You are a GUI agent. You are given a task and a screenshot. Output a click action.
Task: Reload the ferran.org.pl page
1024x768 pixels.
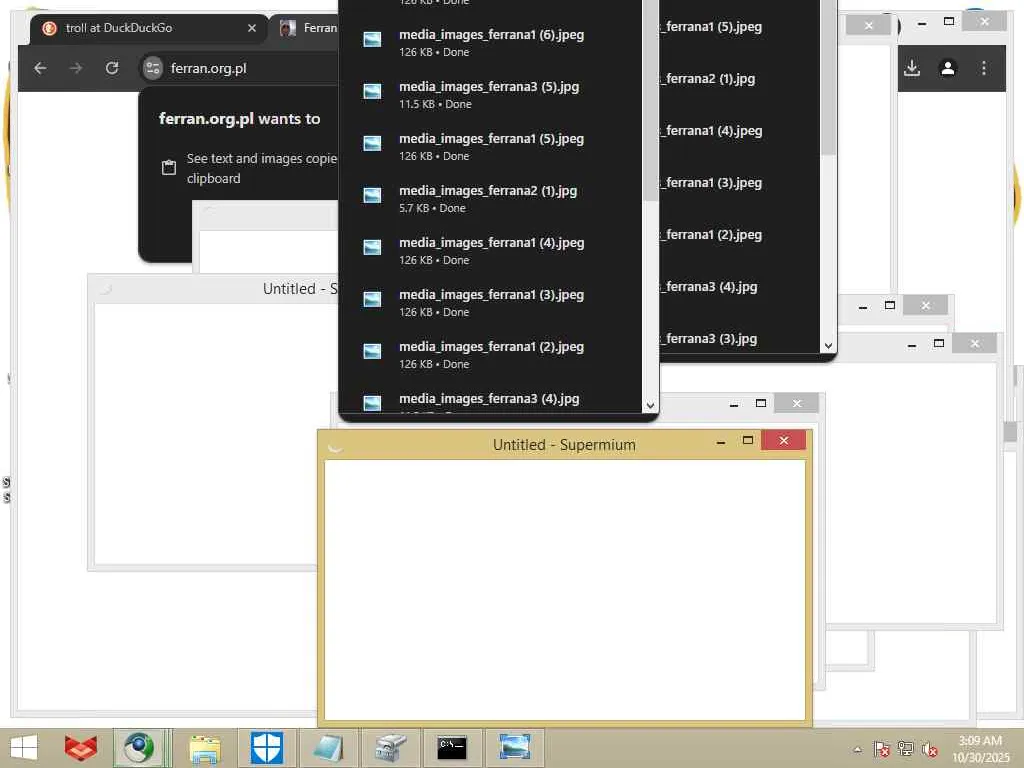click(112, 68)
